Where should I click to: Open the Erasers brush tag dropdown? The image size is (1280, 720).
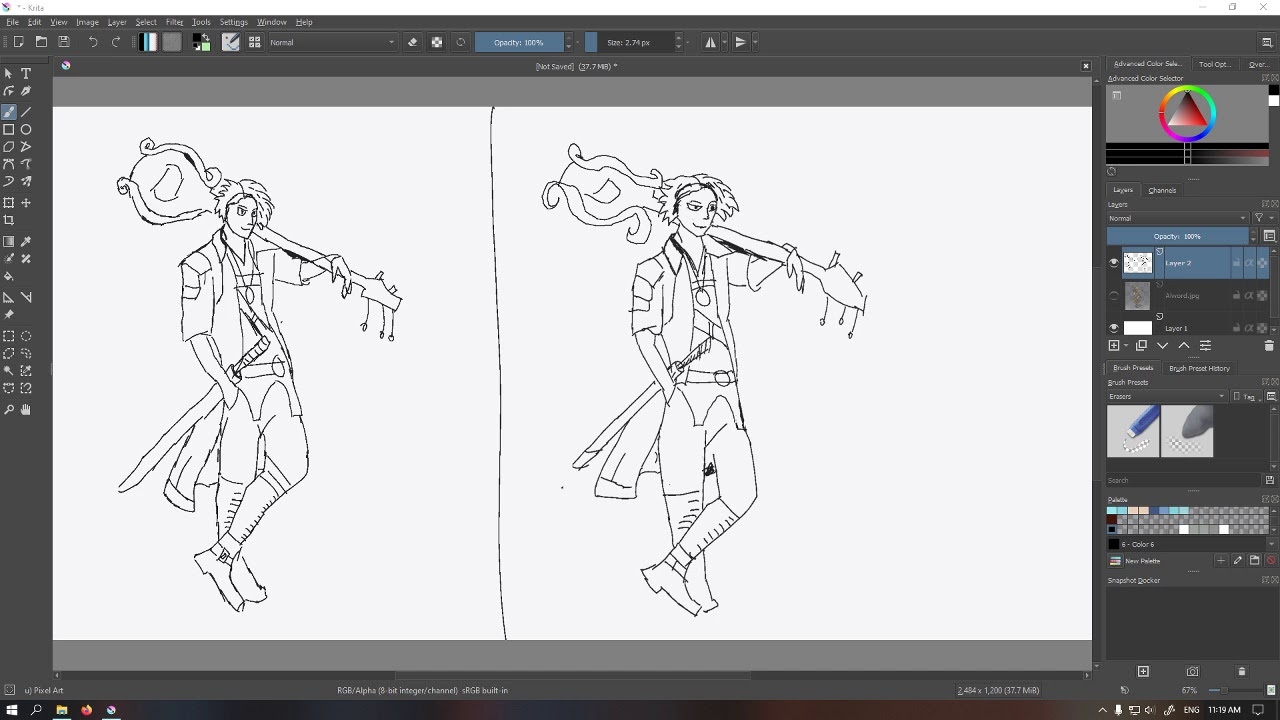pos(1166,396)
